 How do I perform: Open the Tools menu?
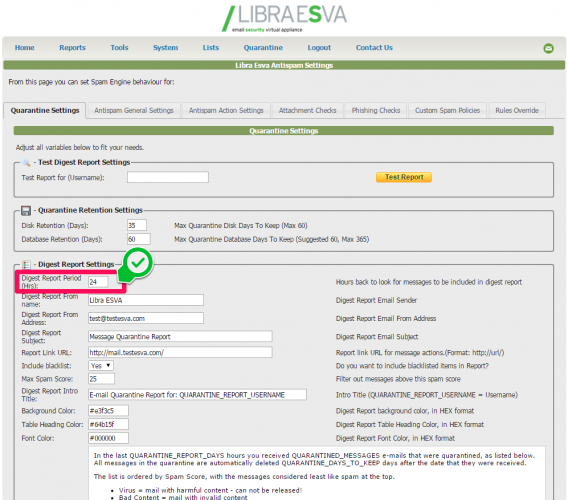(120, 47)
